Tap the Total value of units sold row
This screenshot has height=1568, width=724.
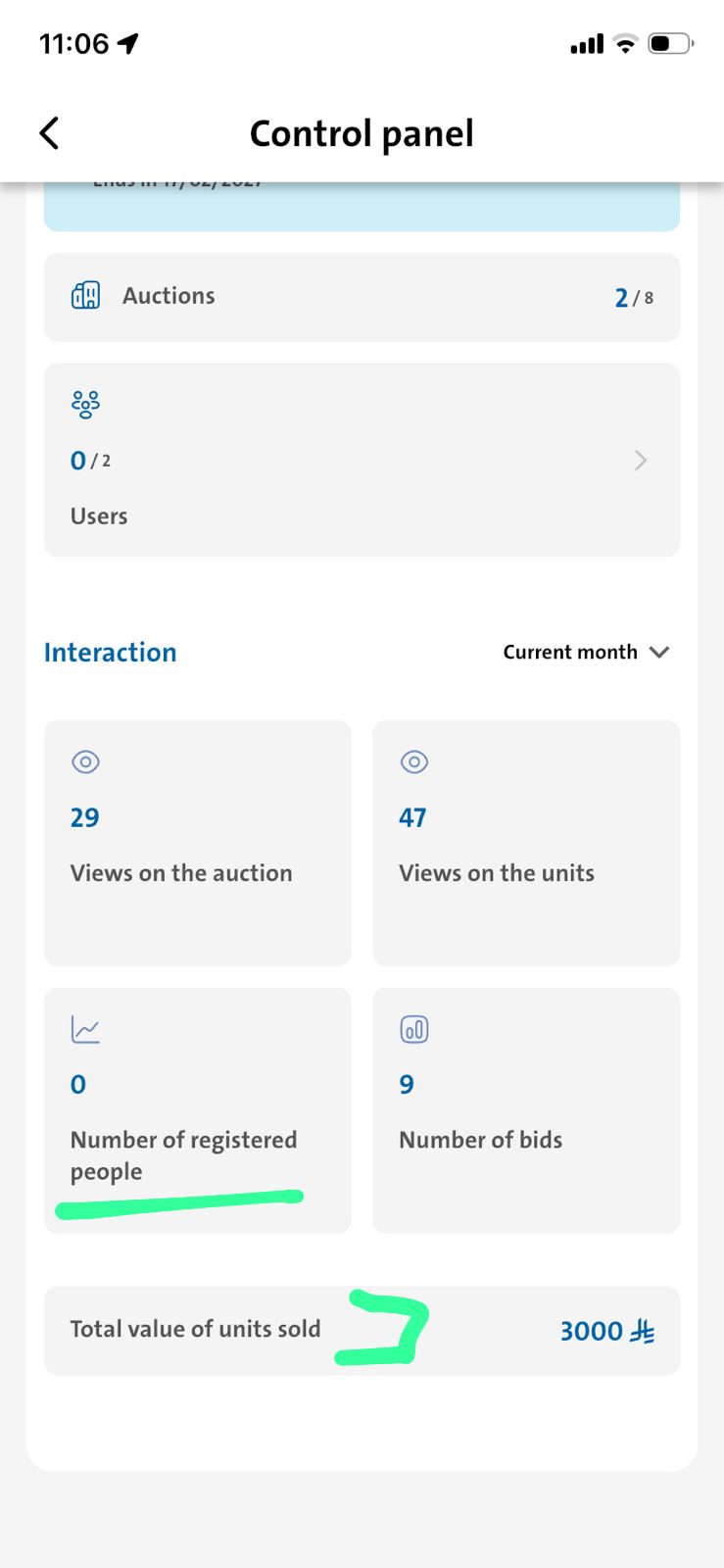[x=362, y=1330]
